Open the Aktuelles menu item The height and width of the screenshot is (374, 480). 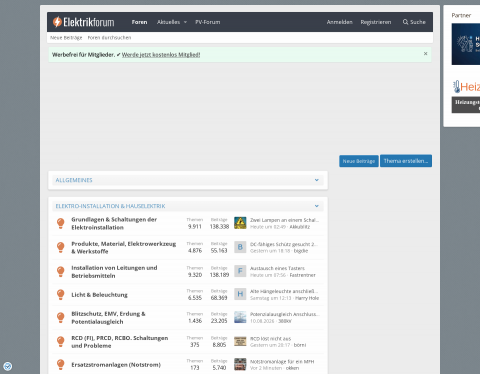pyautogui.click(x=168, y=22)
